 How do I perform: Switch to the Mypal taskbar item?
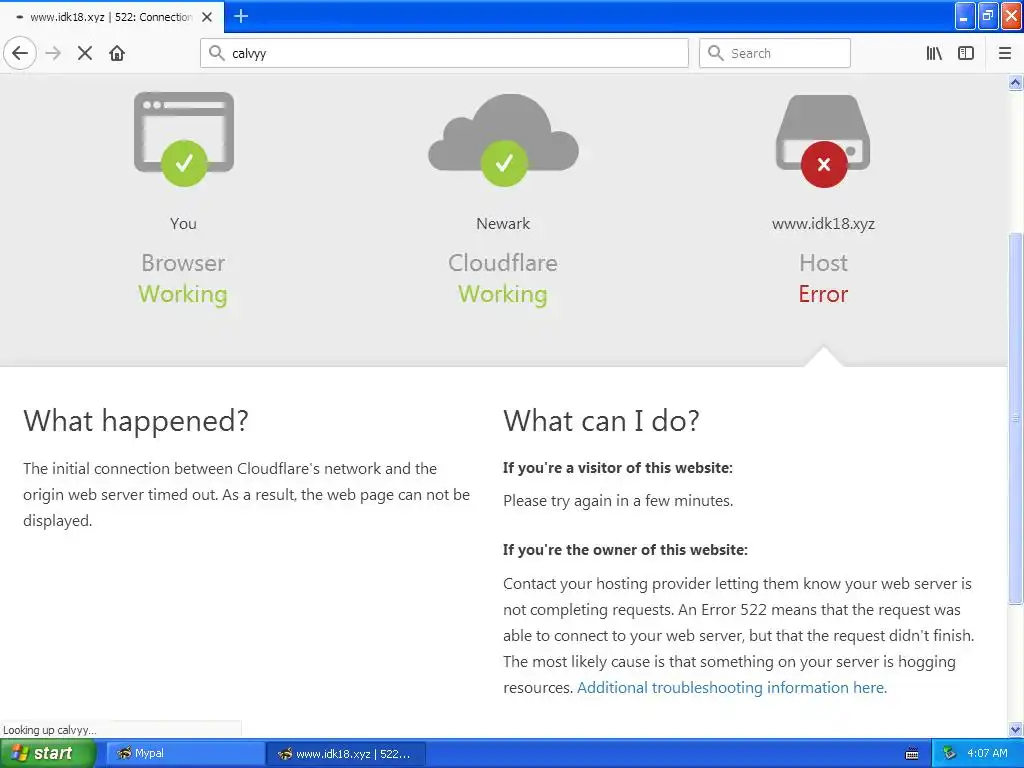pos(184,754)
